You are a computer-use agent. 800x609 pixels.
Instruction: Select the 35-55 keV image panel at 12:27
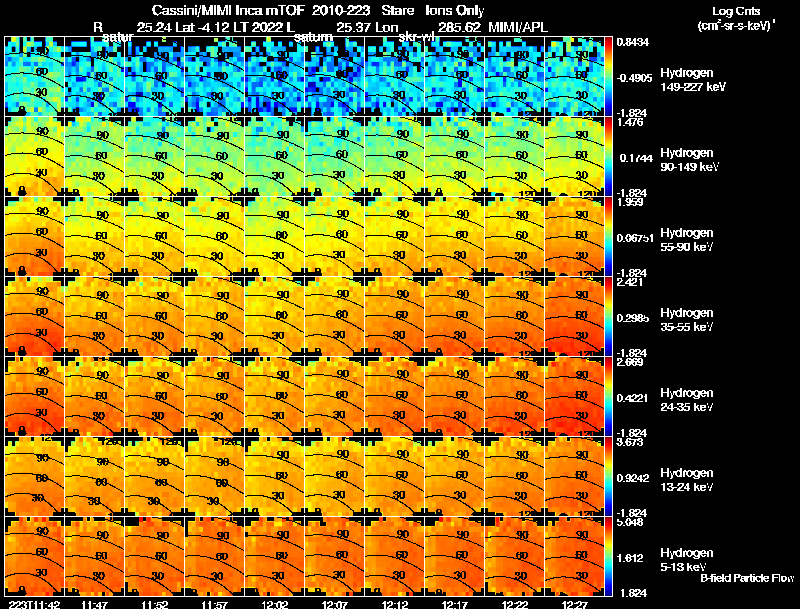click(x=574, y=317)
